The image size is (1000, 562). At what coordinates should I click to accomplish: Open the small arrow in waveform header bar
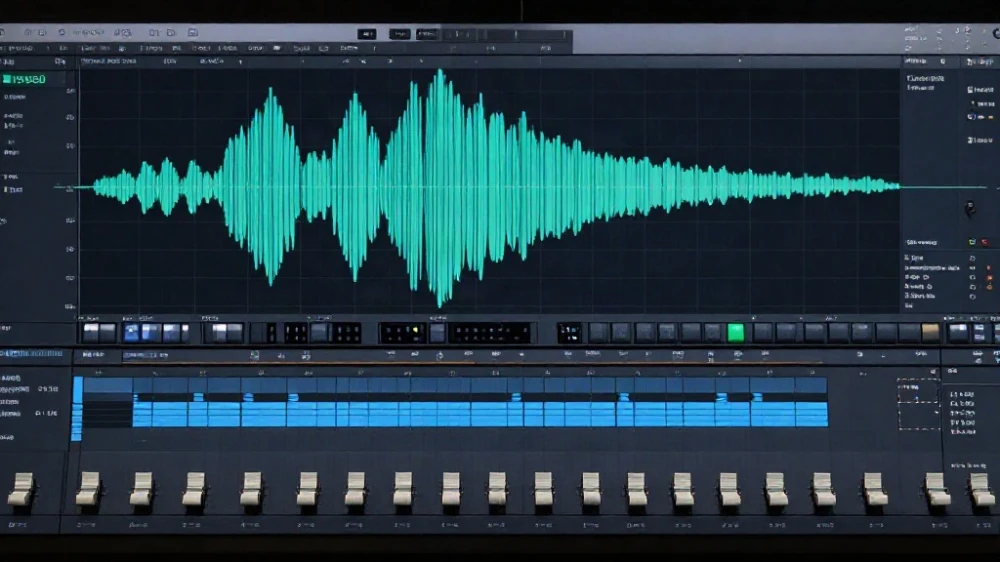point(240,62)
